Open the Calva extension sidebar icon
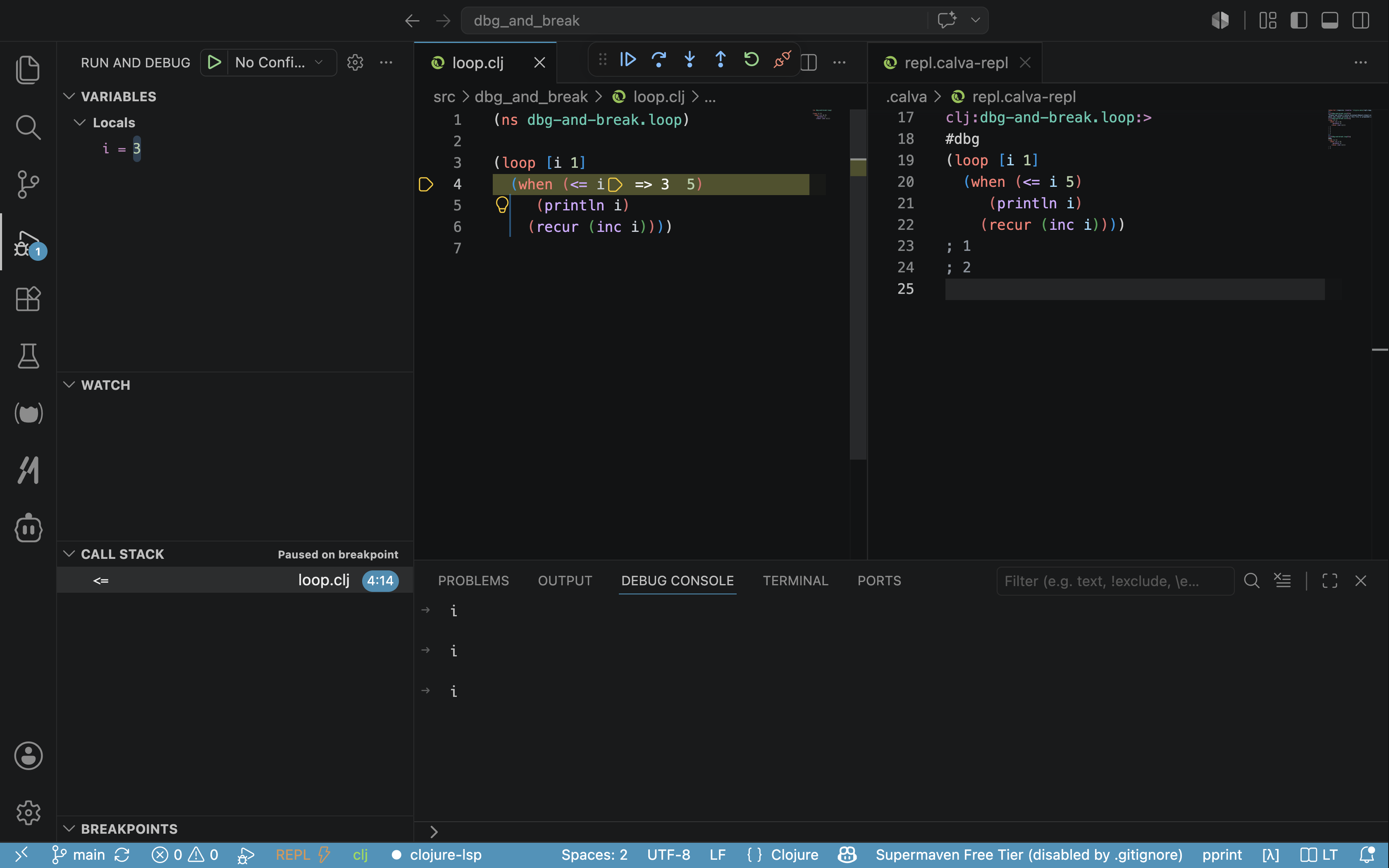 click(x=28, y=413)
